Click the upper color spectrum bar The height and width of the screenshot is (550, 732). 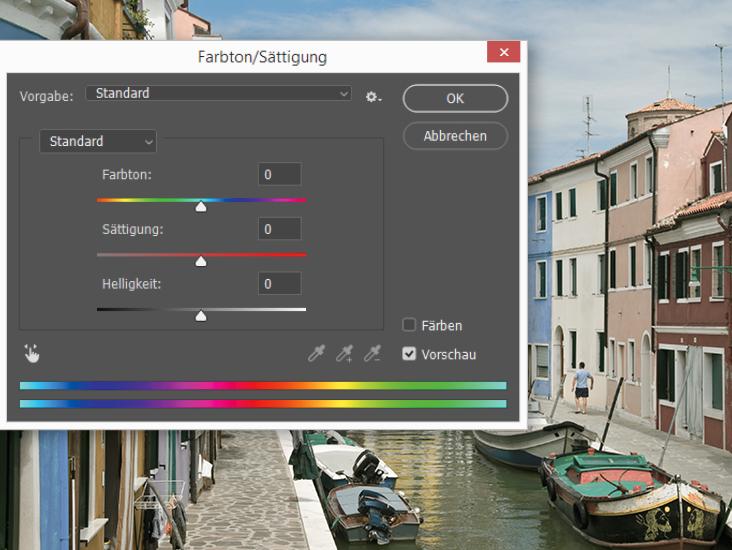point(263,385)
